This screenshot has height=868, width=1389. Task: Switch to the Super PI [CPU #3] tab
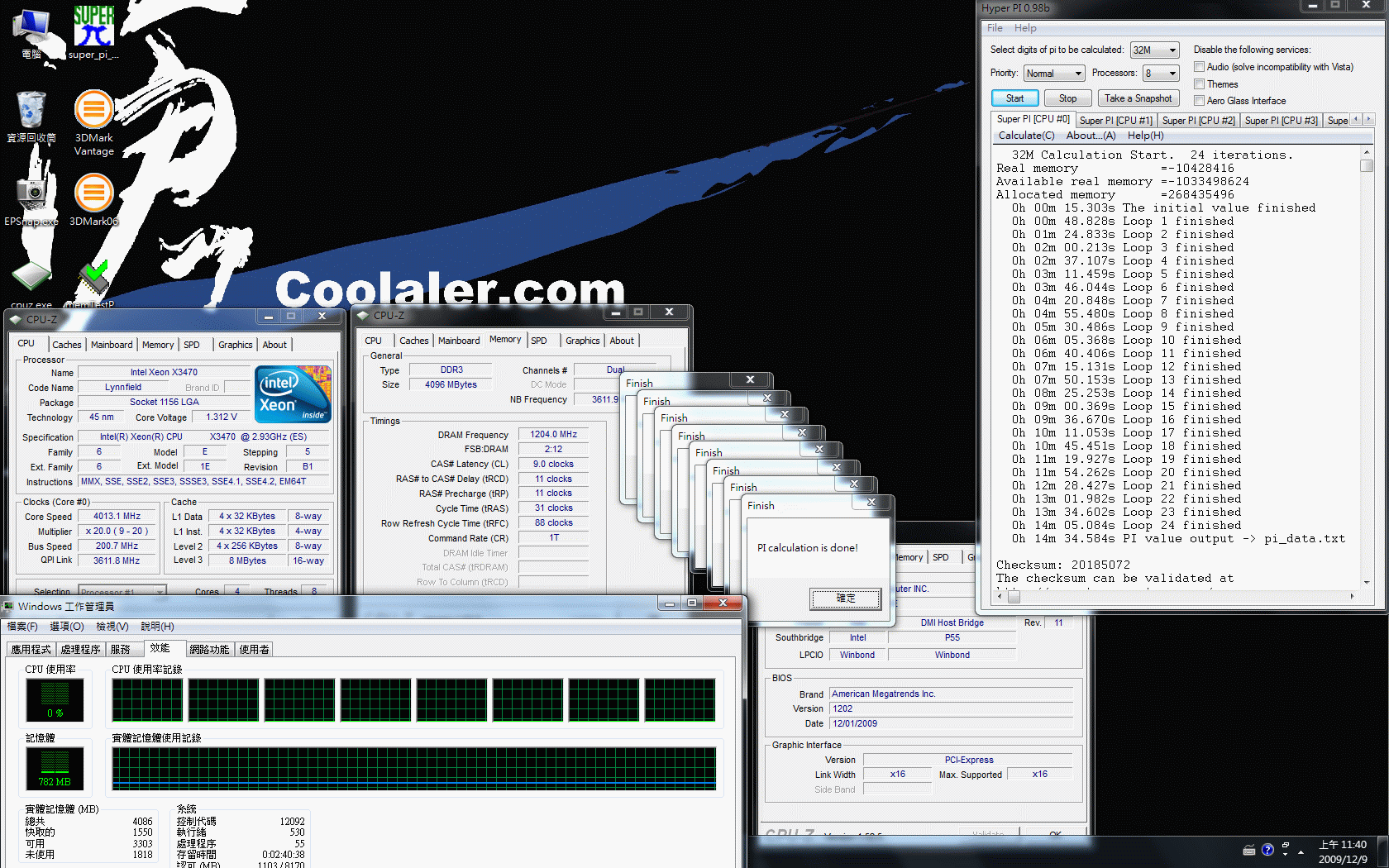[1281, 121]
